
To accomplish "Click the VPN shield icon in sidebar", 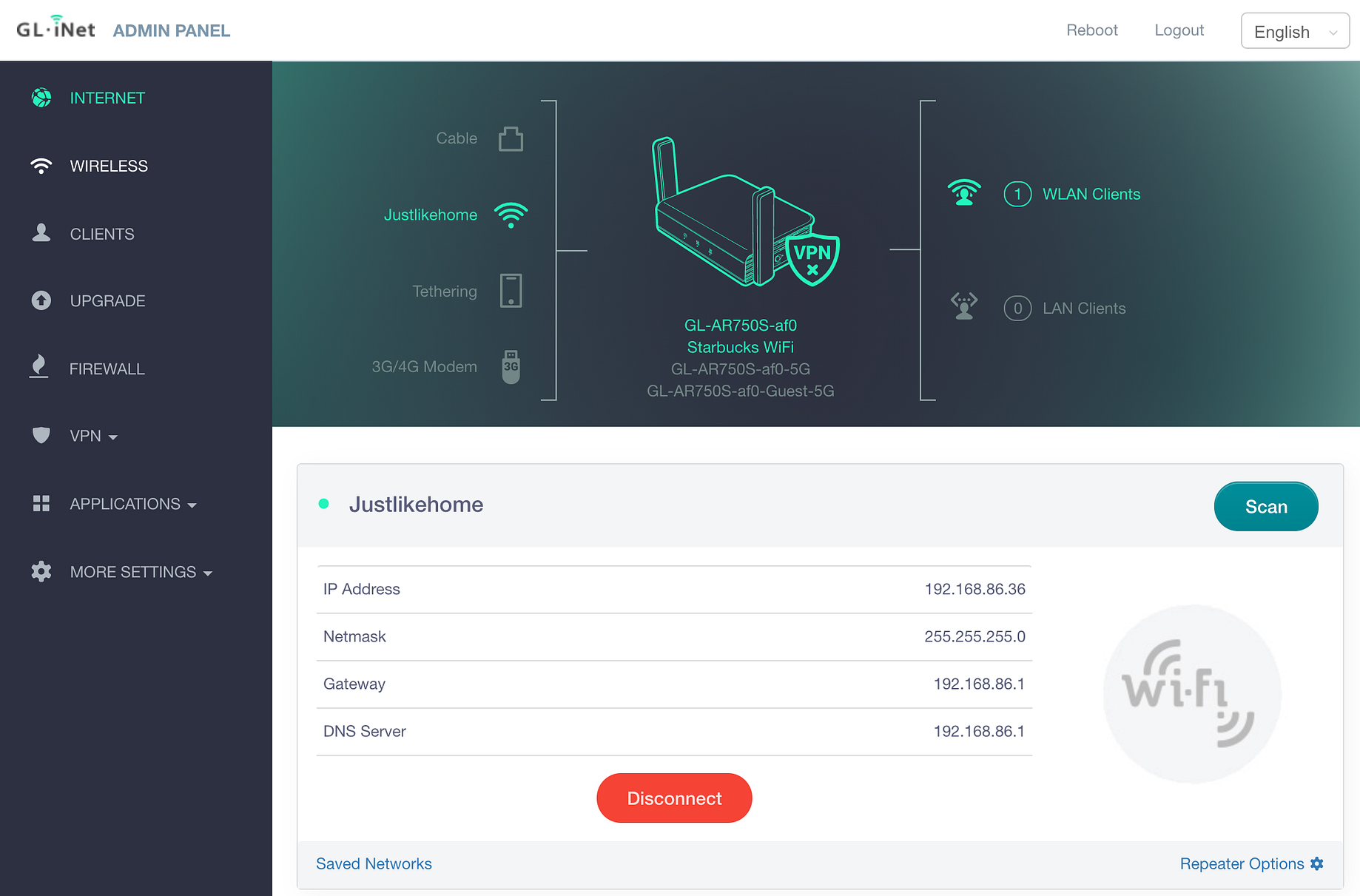I will click(x=41, y=435).
